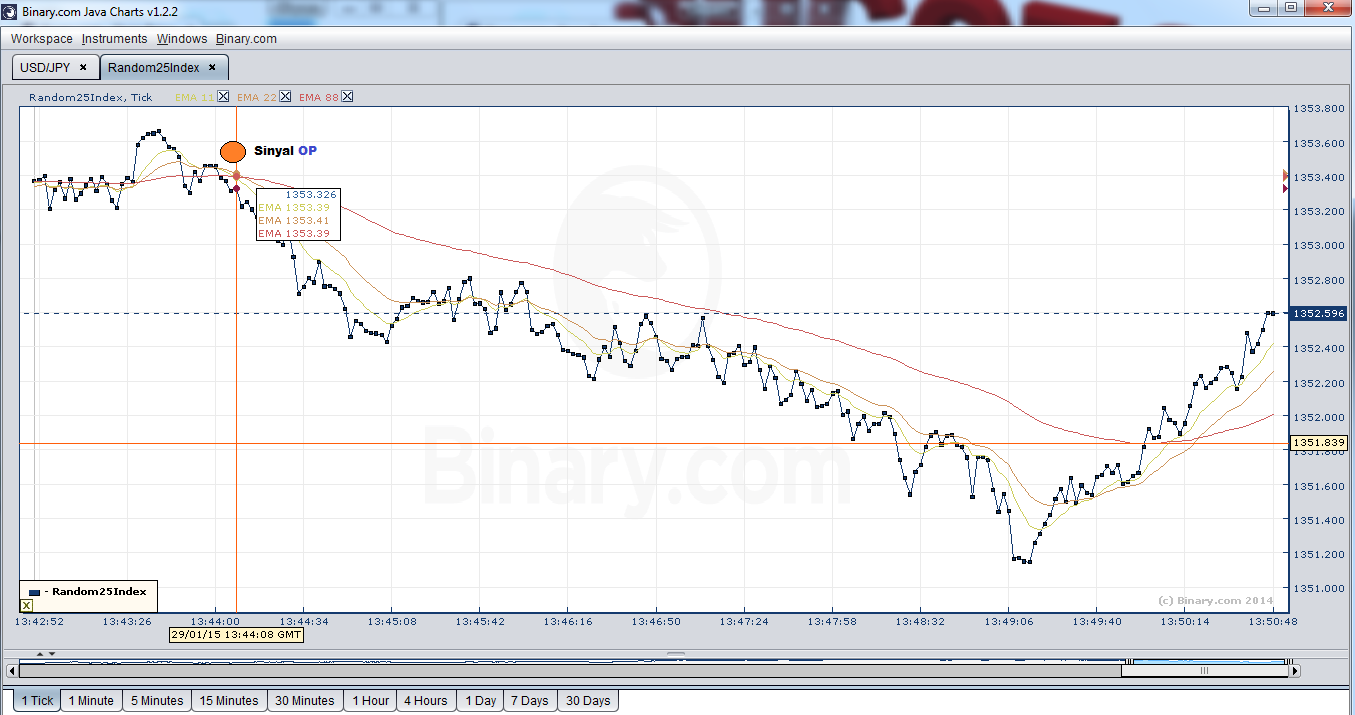Close the USD/JPY tab with its x

tap(83, 68)
